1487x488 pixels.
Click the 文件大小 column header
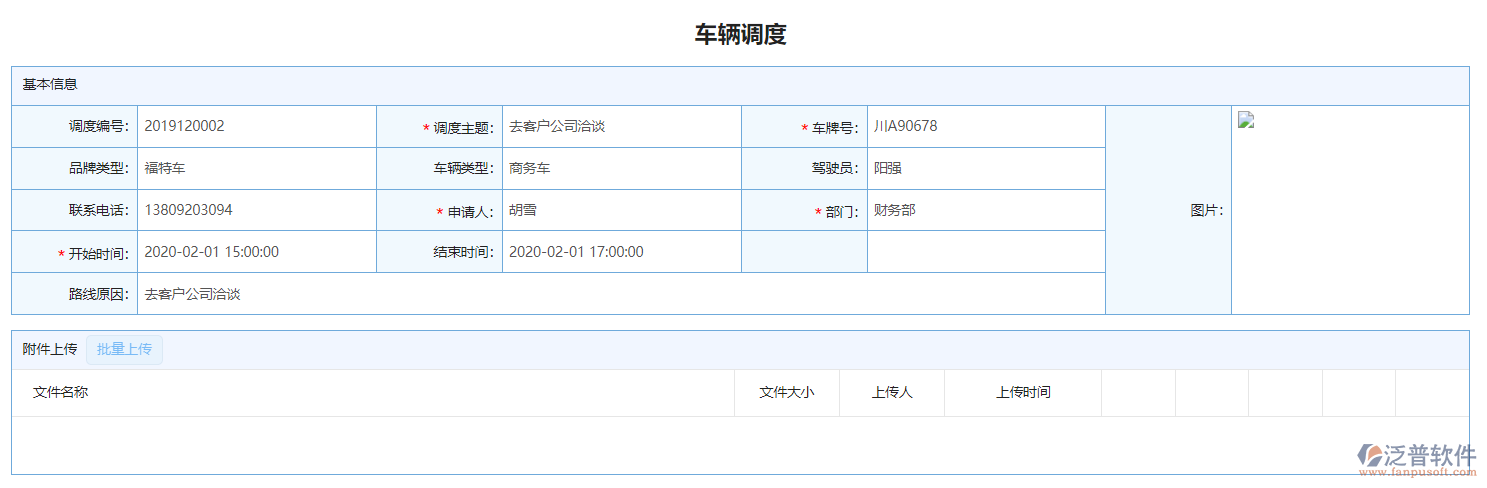[x=786, y=393]
